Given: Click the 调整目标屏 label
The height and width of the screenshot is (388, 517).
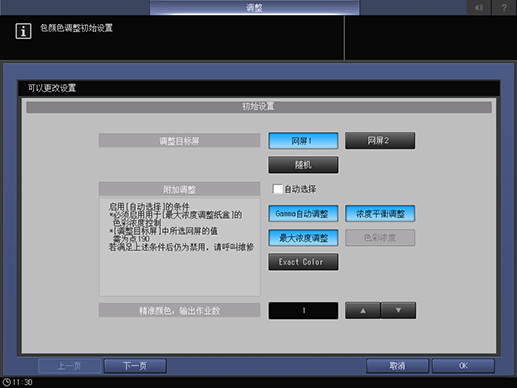Looking at the screenshot, I should [x=179, y=141].
